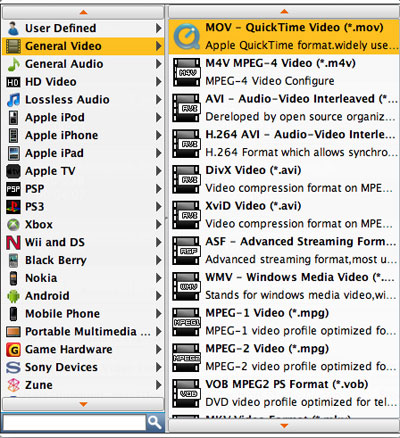The width and height of the screenshot is (400, 438).
Task: Click the HD Video icon
Action: [13, 82]
